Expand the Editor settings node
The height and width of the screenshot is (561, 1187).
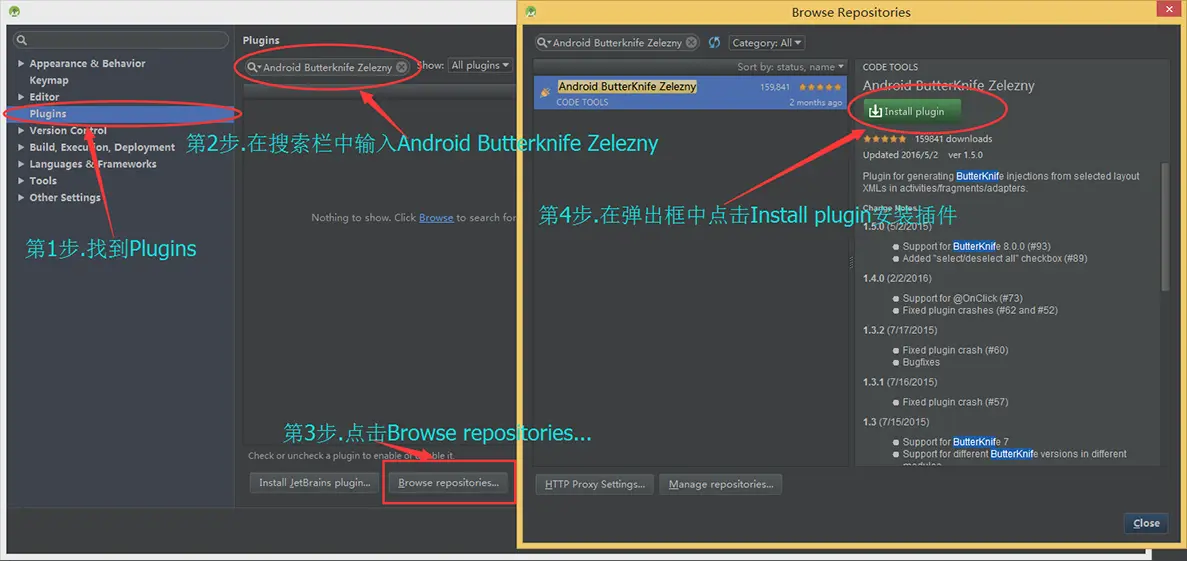(21, 97)
